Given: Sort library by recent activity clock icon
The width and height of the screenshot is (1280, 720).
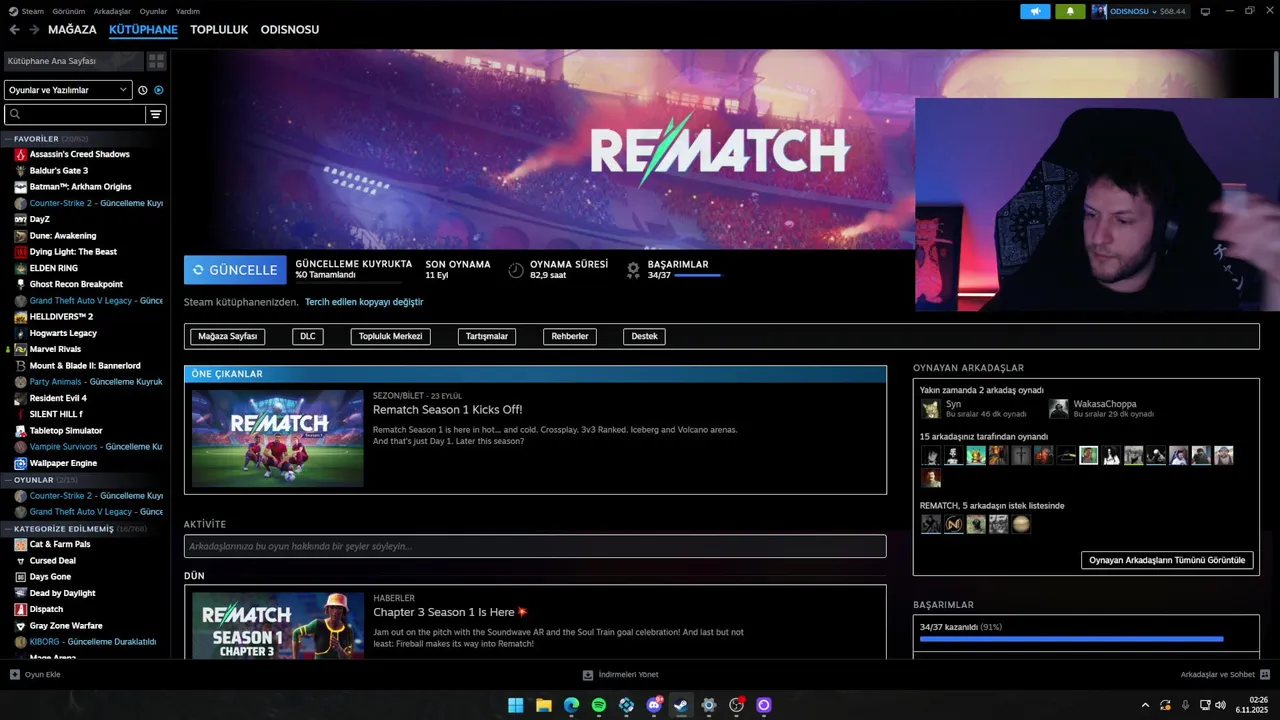Looking at the screenshot, I should (143, 90).
